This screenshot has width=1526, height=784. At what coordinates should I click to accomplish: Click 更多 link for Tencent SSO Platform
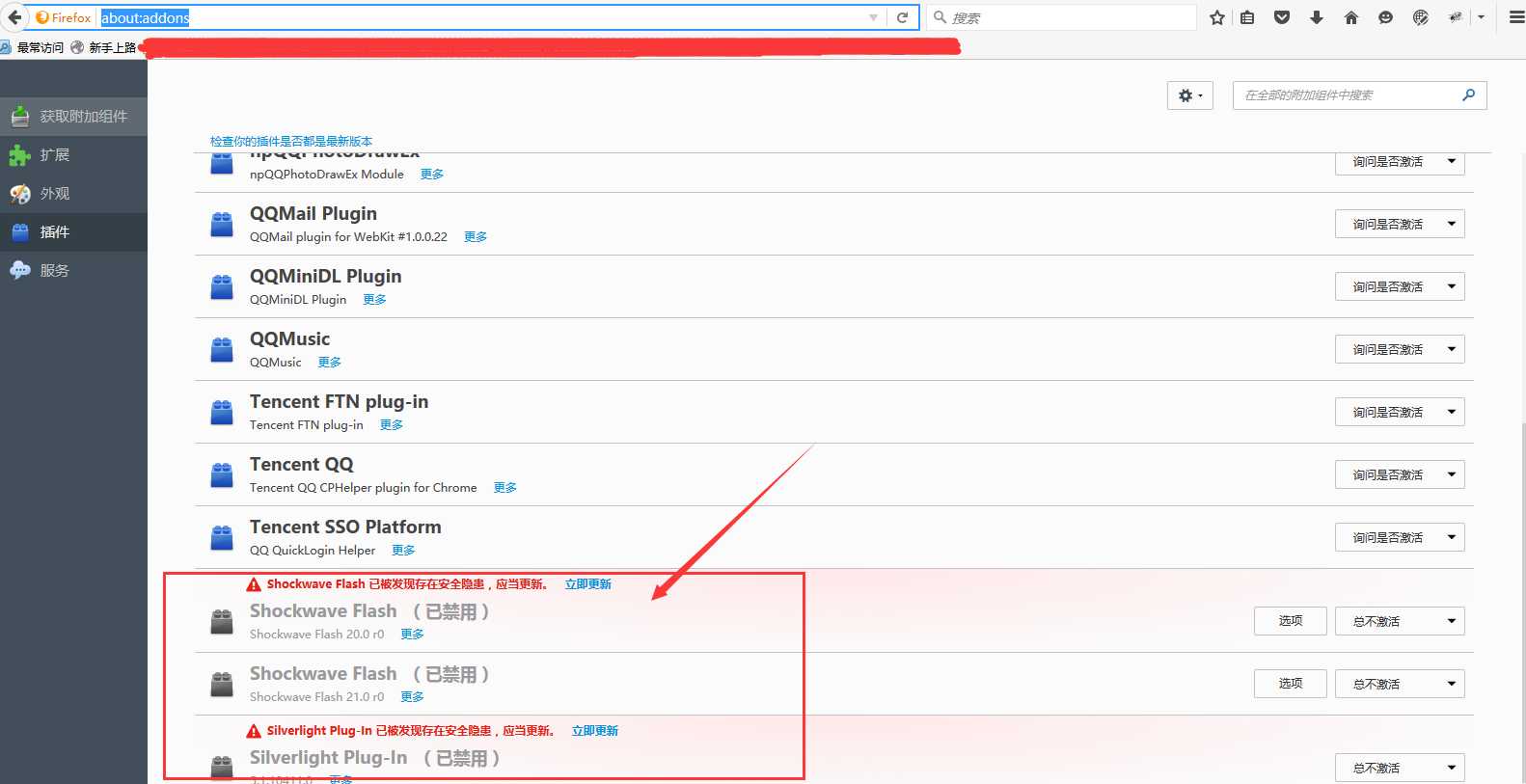tap(403, 551)
